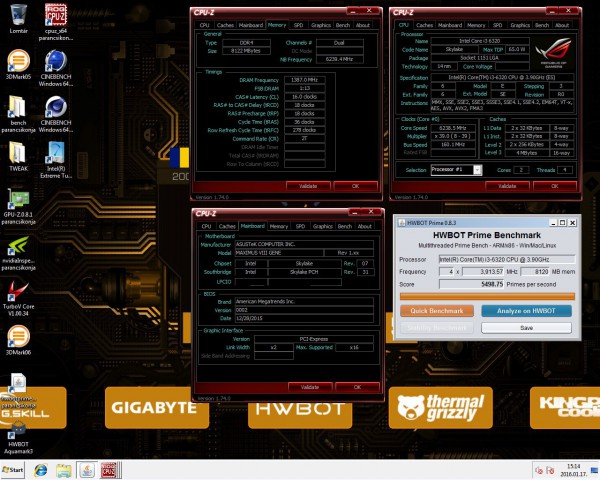Open the bench folder shortcut
This screenshot has height=480, width=600.
[18, 114]
